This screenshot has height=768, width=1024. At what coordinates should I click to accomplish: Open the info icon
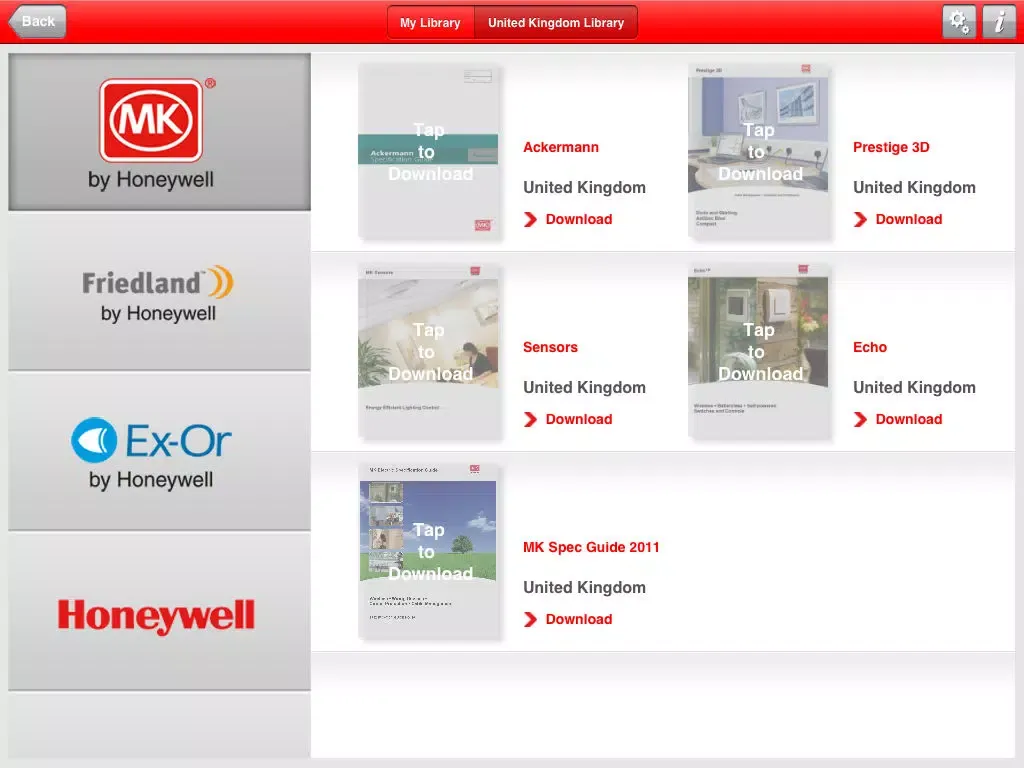coord(999,22)
